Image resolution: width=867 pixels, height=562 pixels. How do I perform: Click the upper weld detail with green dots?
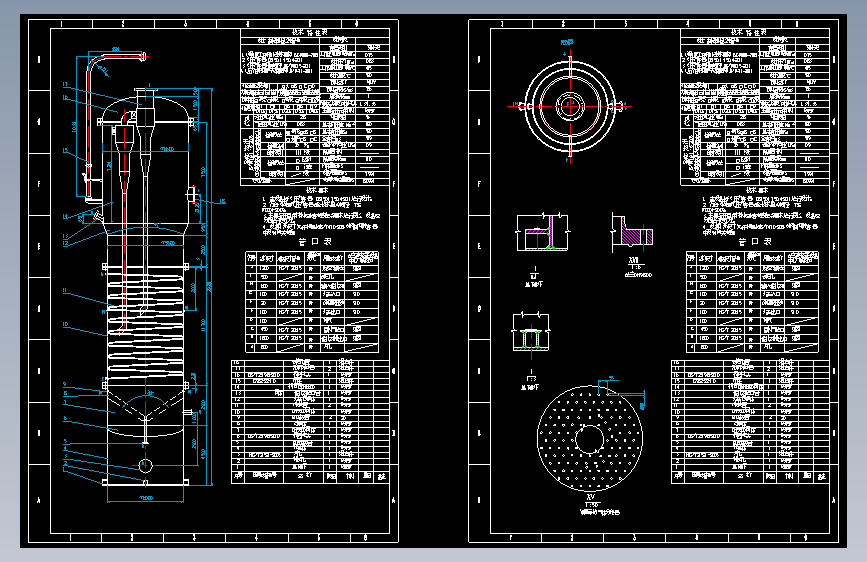tap(542, 232)
